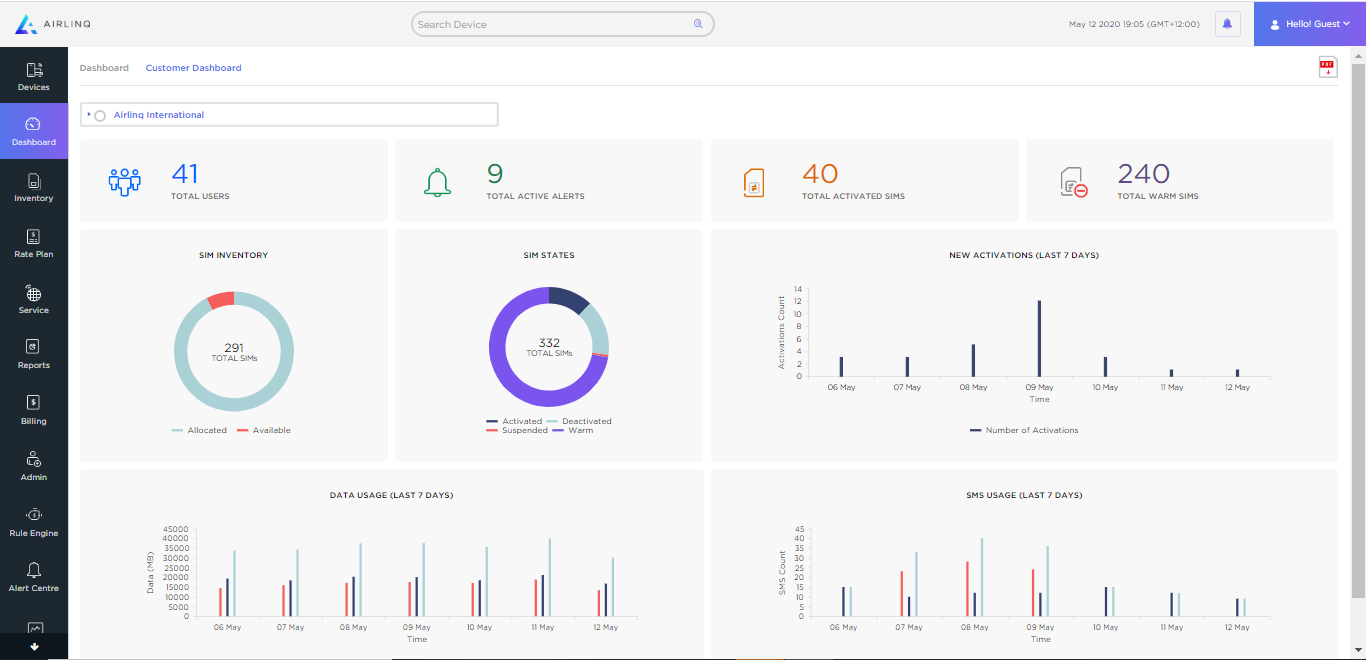
Task: Expand sidebar with the bottom down arrow
Action: (x=34, y=648)
